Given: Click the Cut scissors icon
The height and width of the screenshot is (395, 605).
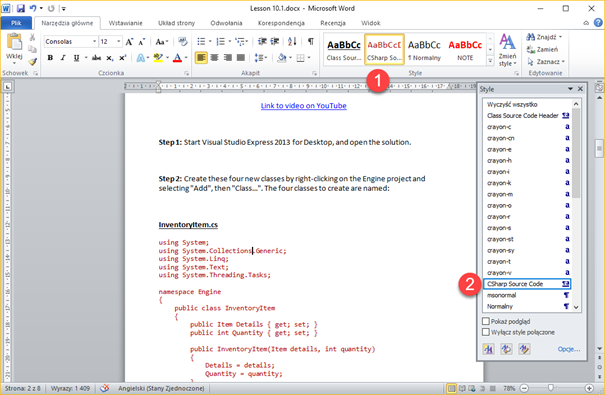Looking at the screenshot, I should pyautogui.click(x=32, y=37).
